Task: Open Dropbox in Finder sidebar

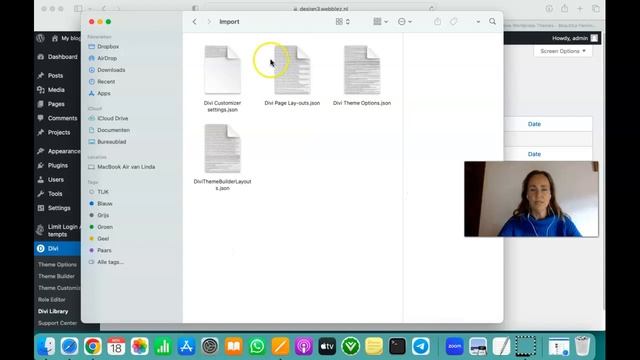Action: point(104,47)
